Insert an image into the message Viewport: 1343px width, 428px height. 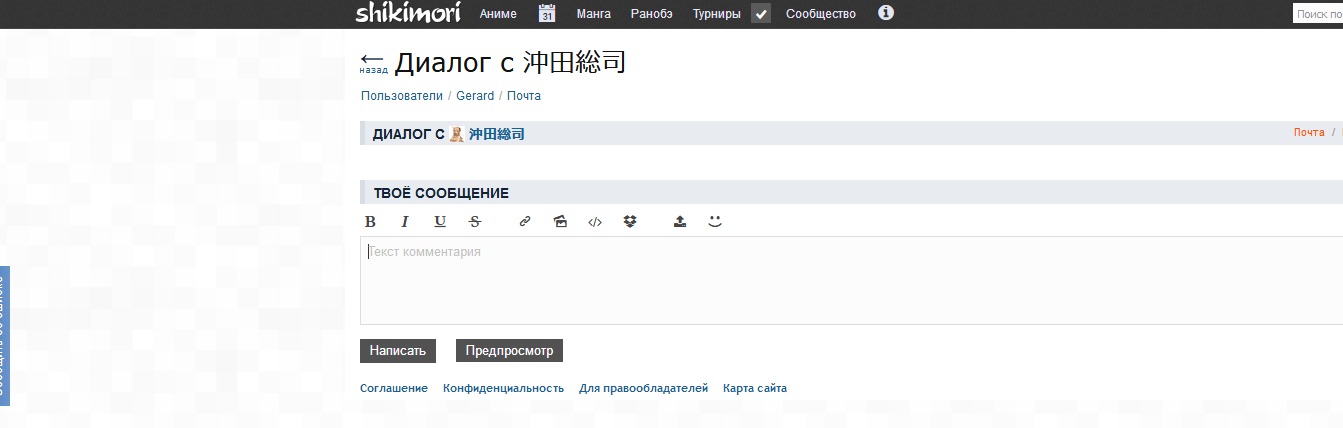coord(560,222)
